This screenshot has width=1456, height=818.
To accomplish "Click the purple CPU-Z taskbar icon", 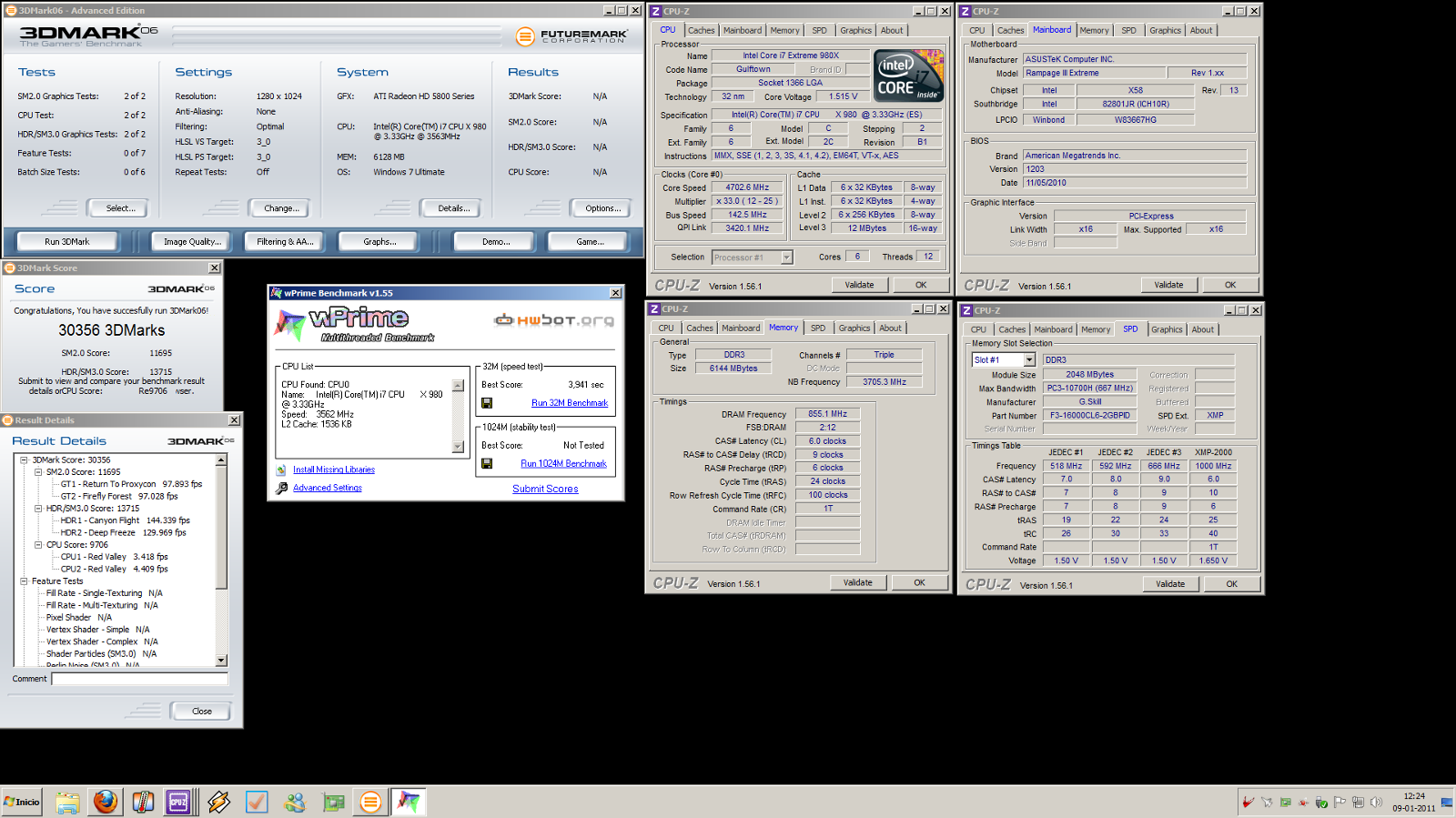I will click(x=178, y=802).
